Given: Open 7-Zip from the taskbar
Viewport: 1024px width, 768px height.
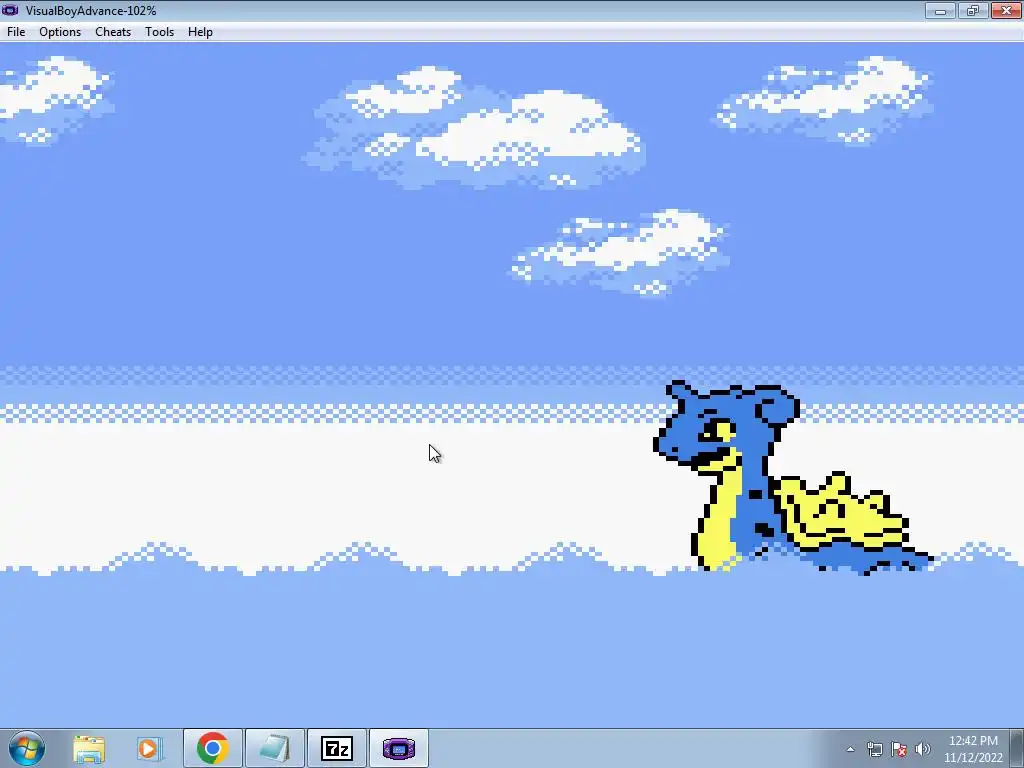Looking at the screenshot, I should tap(337, 748).
